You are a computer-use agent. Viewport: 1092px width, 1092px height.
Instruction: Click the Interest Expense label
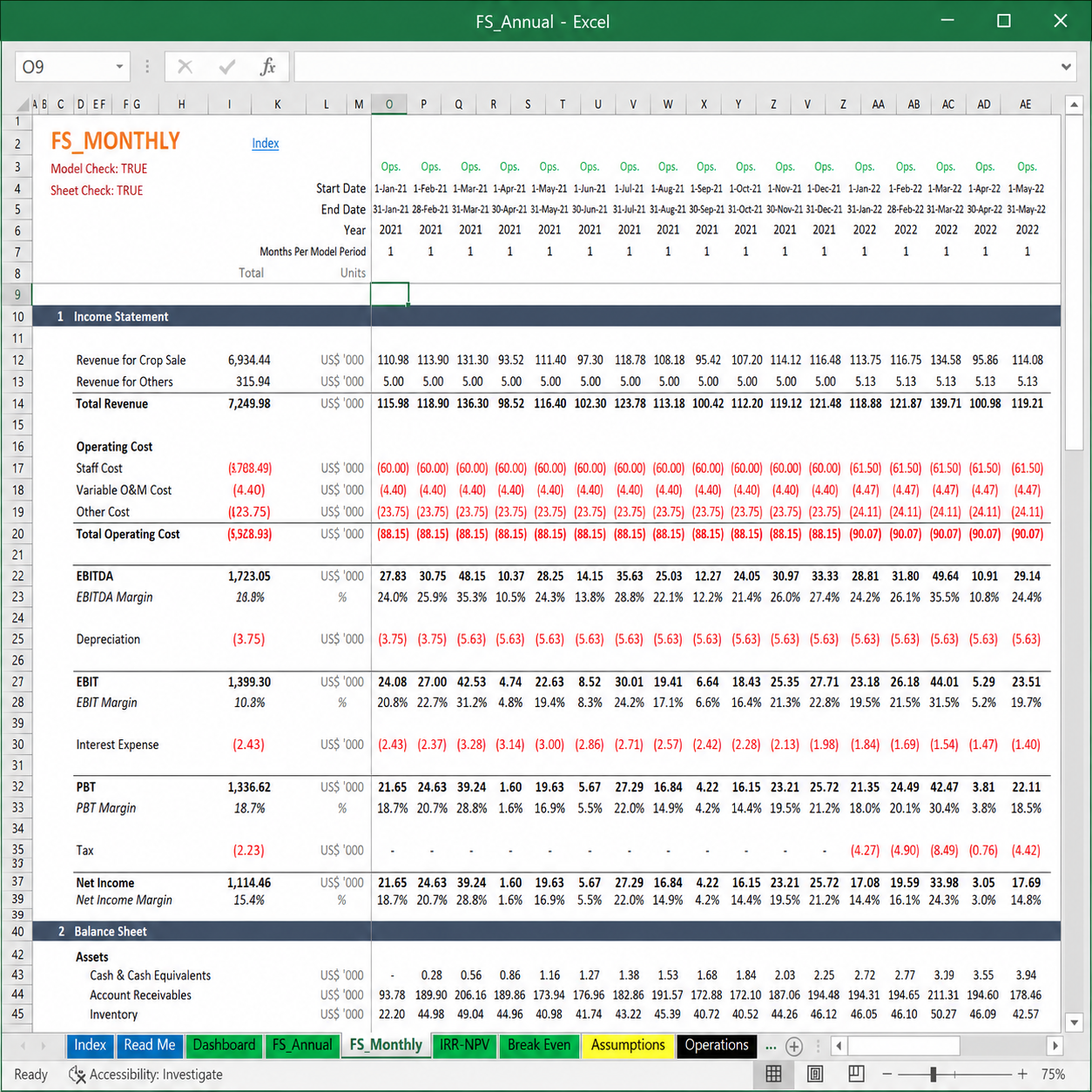pos(118,745)
